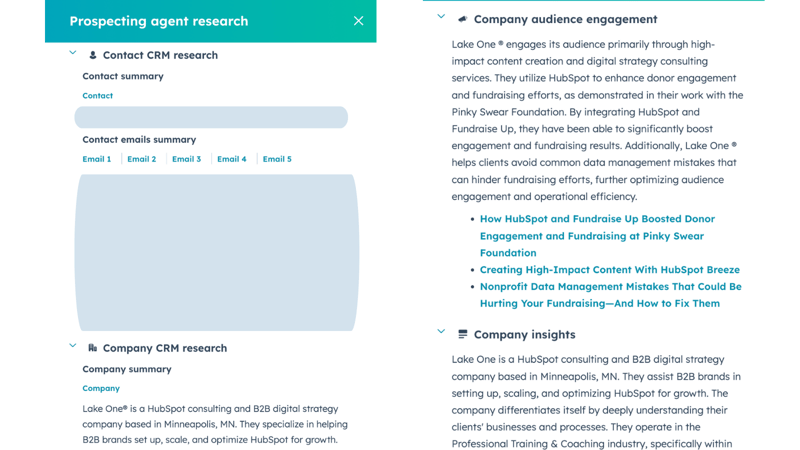Screen dimensions: 800x450
Task: Switch to Email 1 summary
Action: [97, 159]
